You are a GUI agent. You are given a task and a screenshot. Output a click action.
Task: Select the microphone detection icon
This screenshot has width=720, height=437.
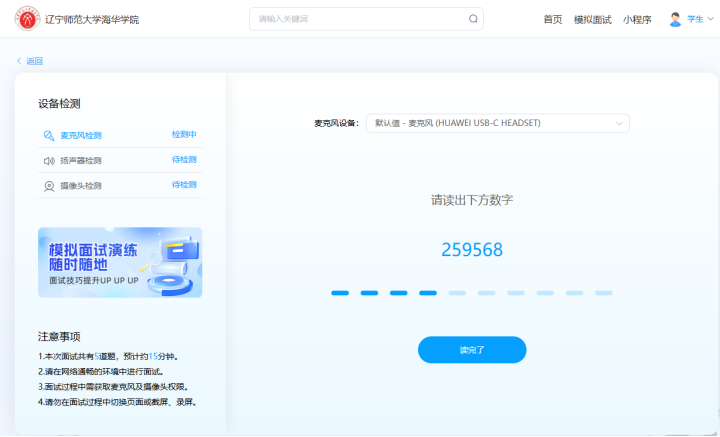pyautogui.click(x=48, y=135)
